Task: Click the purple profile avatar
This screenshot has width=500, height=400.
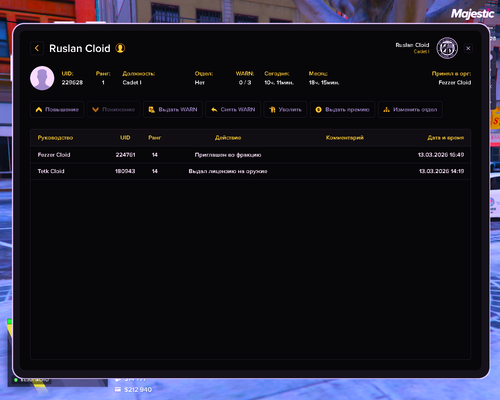Action: tap(42, 78)
